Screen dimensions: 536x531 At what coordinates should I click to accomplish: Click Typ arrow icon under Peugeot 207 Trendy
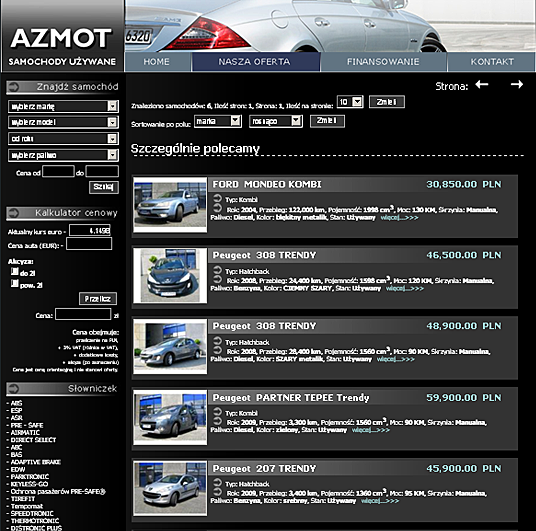217,483
